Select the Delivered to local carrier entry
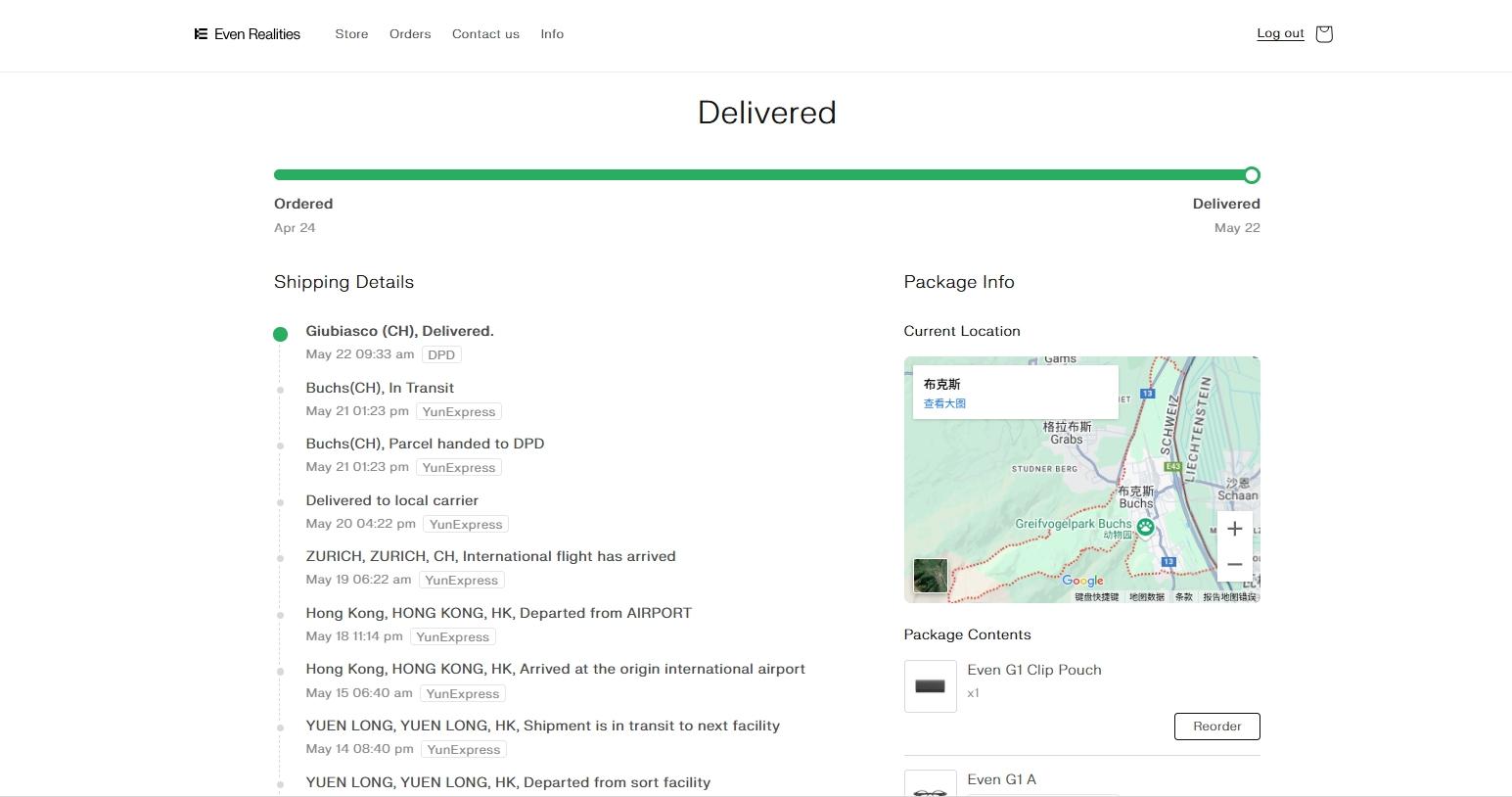 391,500
